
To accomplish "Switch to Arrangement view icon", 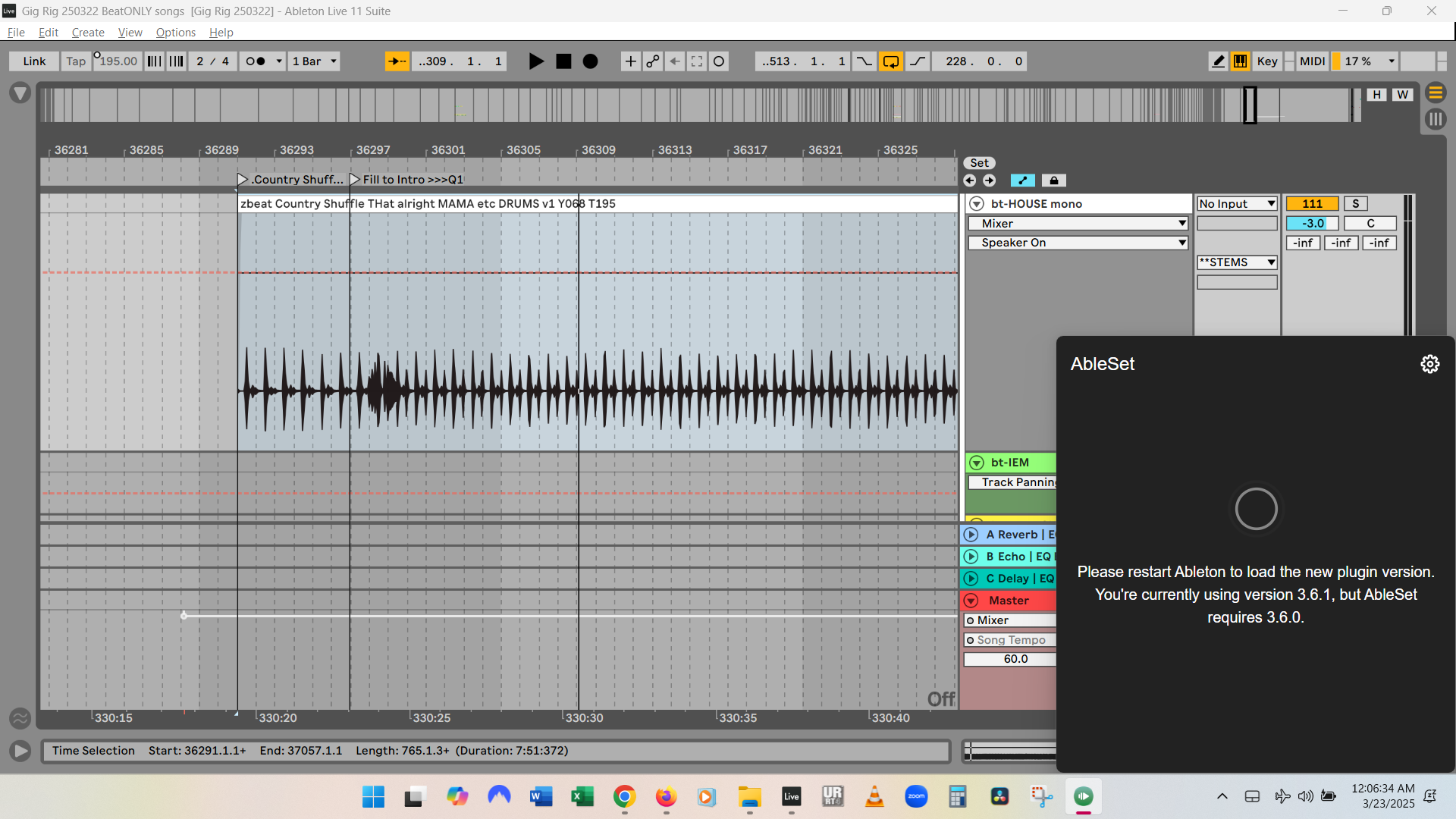I will (x=1436, y=93).
